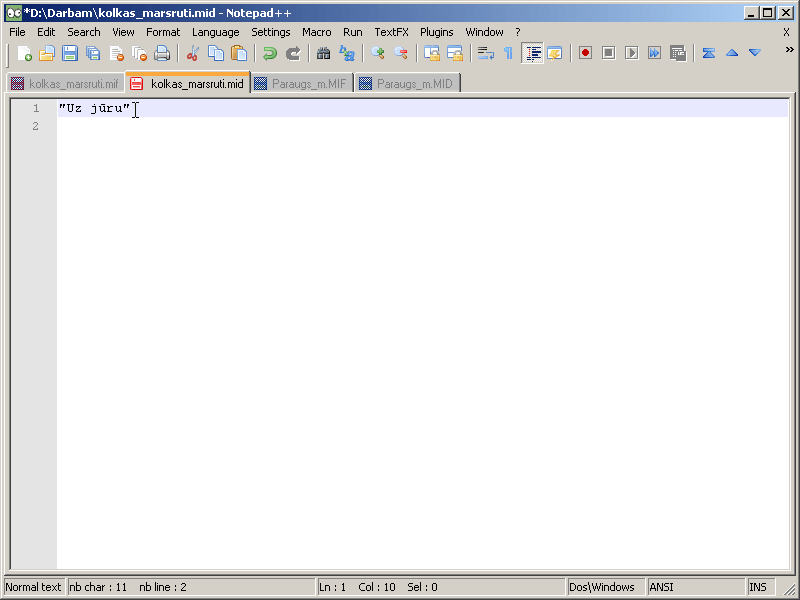800x600 pixels.
Task: Print the document with printer icon
Action: pos(162,53)
